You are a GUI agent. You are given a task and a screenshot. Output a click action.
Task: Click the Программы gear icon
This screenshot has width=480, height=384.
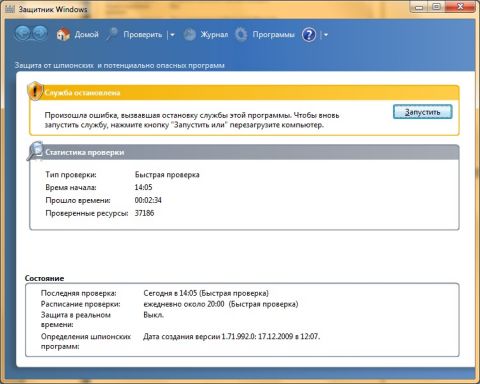point(241,35)
